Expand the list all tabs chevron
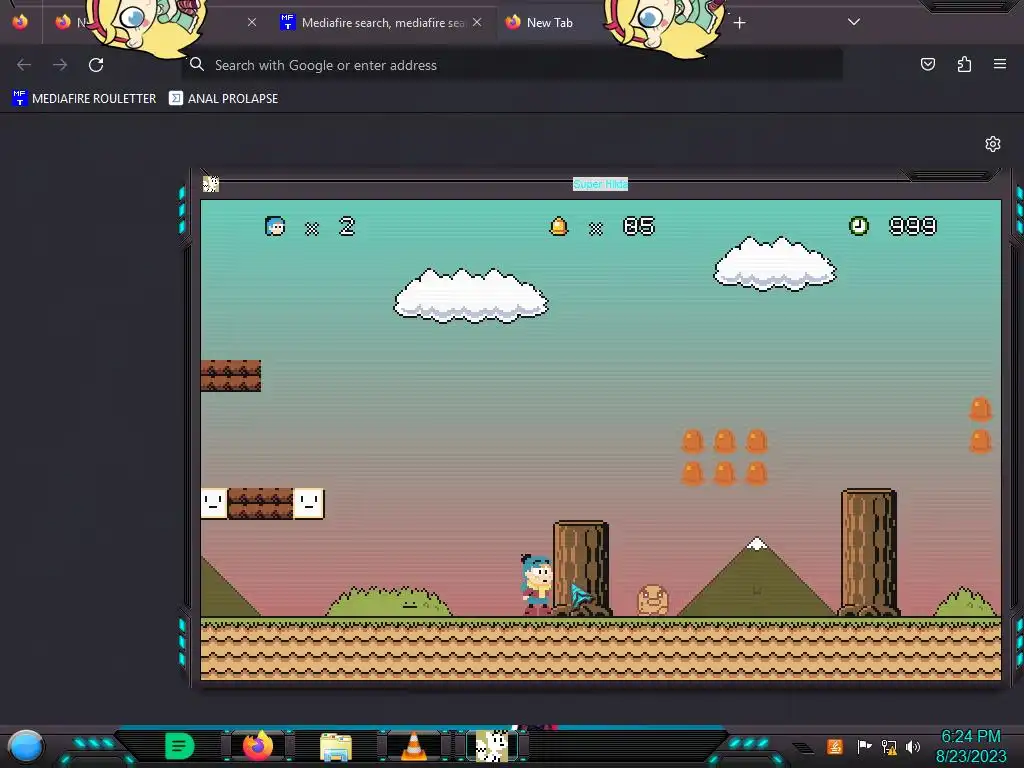Viewport: 1024px width, 768px height. [x=854, y=22]
